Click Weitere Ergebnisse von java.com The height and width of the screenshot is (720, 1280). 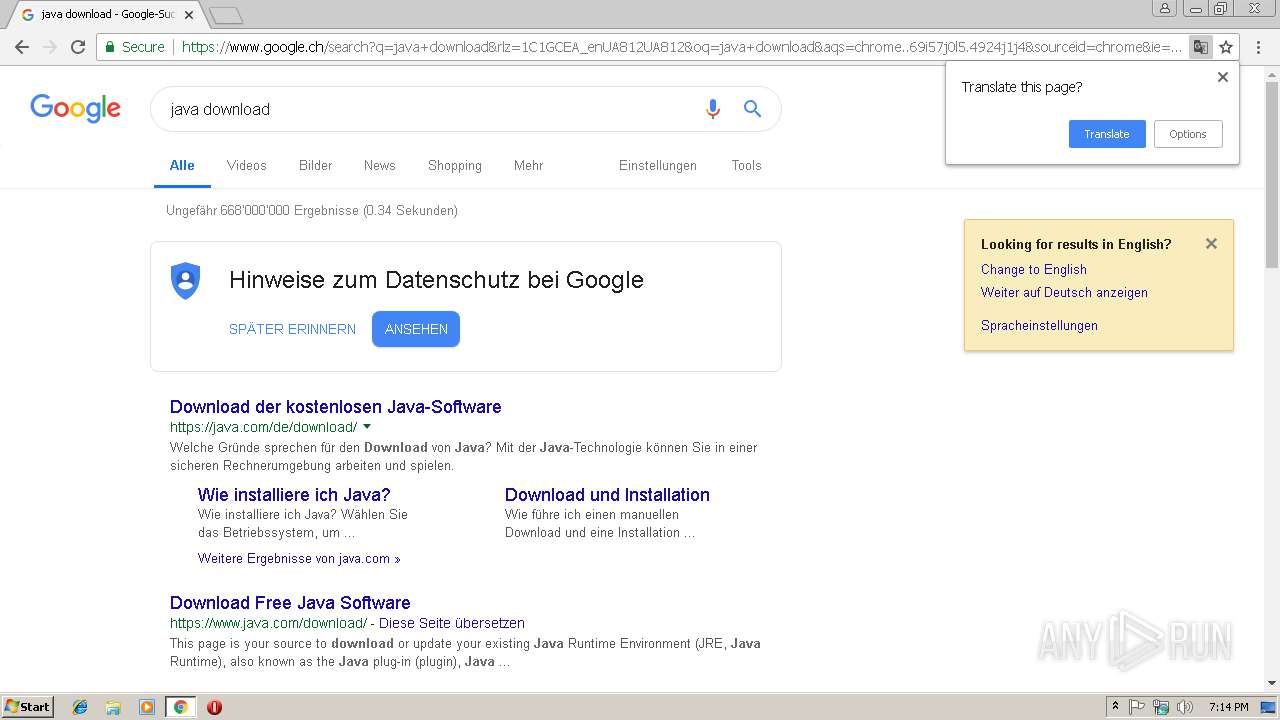(x=299, y=559)
